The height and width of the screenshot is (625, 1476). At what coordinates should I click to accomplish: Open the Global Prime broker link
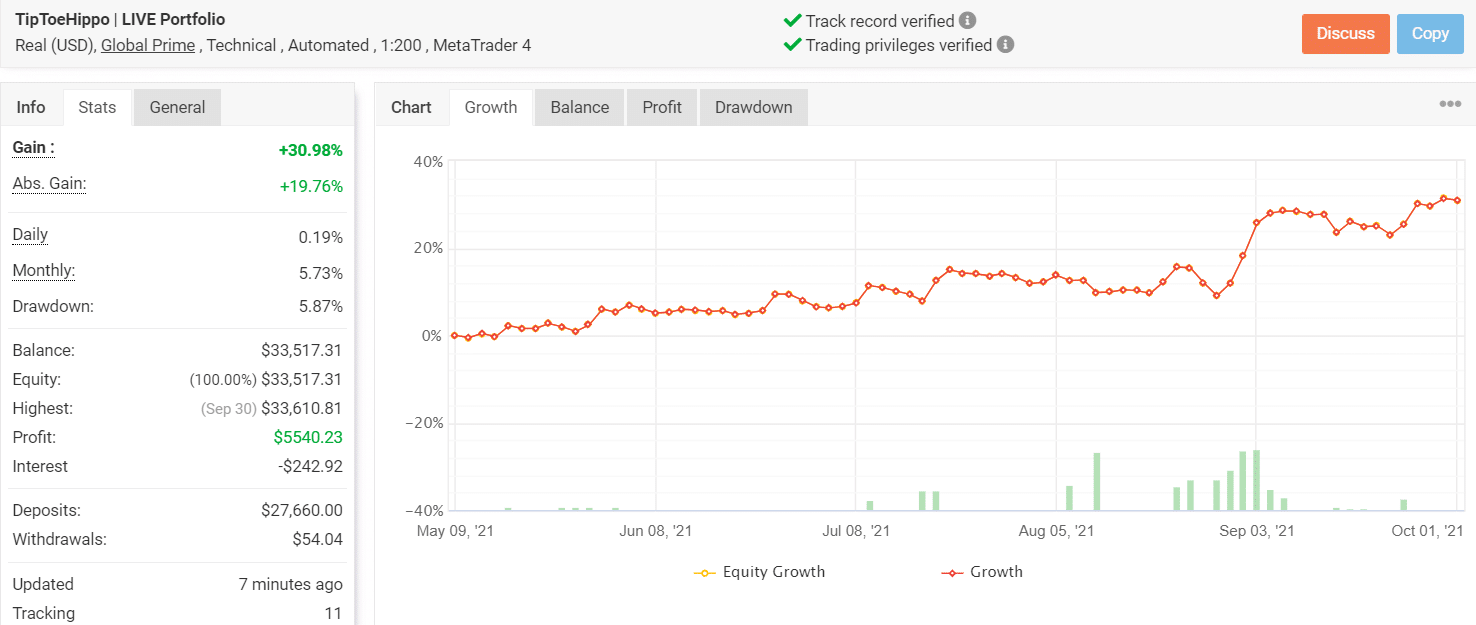point(148,45)
